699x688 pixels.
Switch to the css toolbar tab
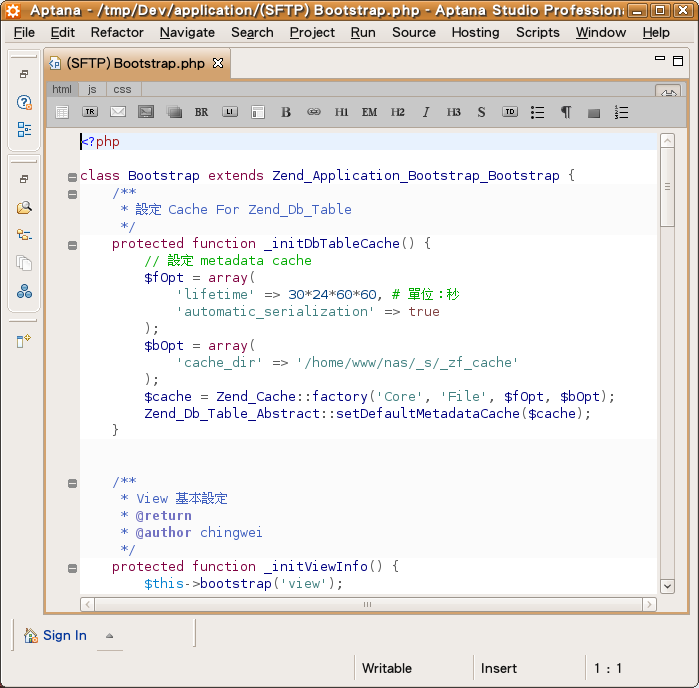click(122, 89)
